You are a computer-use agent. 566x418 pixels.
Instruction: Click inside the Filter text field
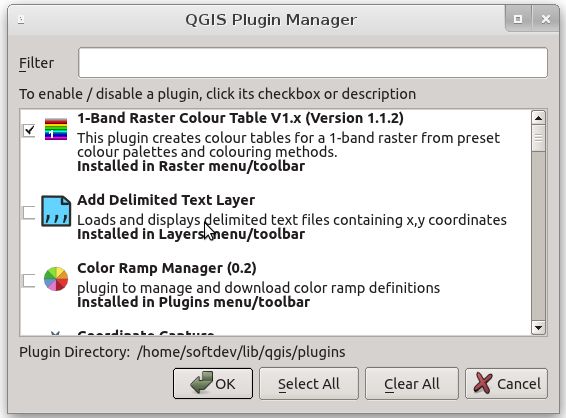313,62
